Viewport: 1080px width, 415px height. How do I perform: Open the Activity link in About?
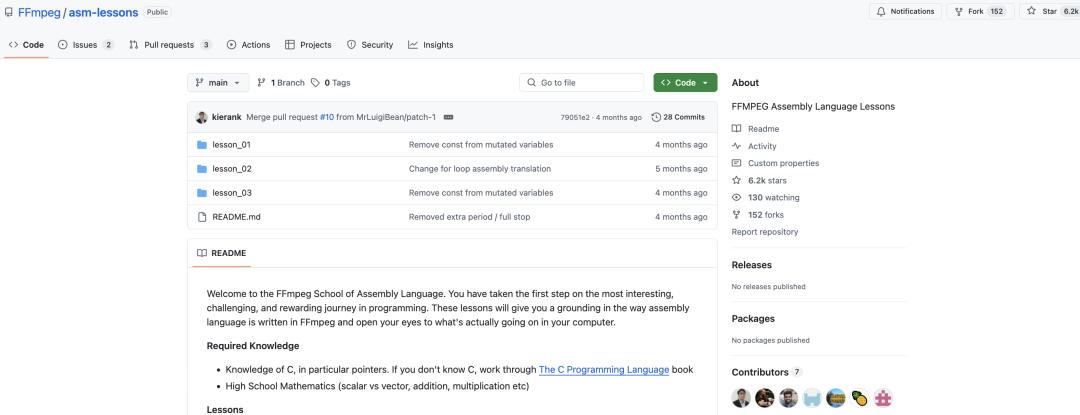pos(762,146)
